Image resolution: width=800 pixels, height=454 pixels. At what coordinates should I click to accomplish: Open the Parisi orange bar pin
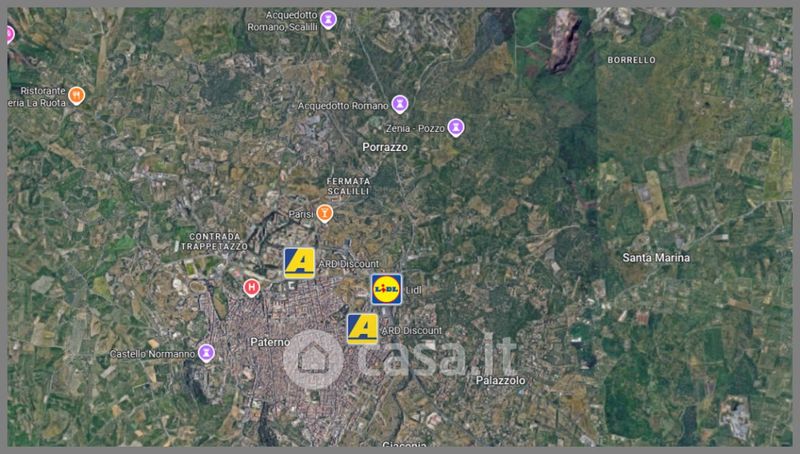click(x=324, y=213)
